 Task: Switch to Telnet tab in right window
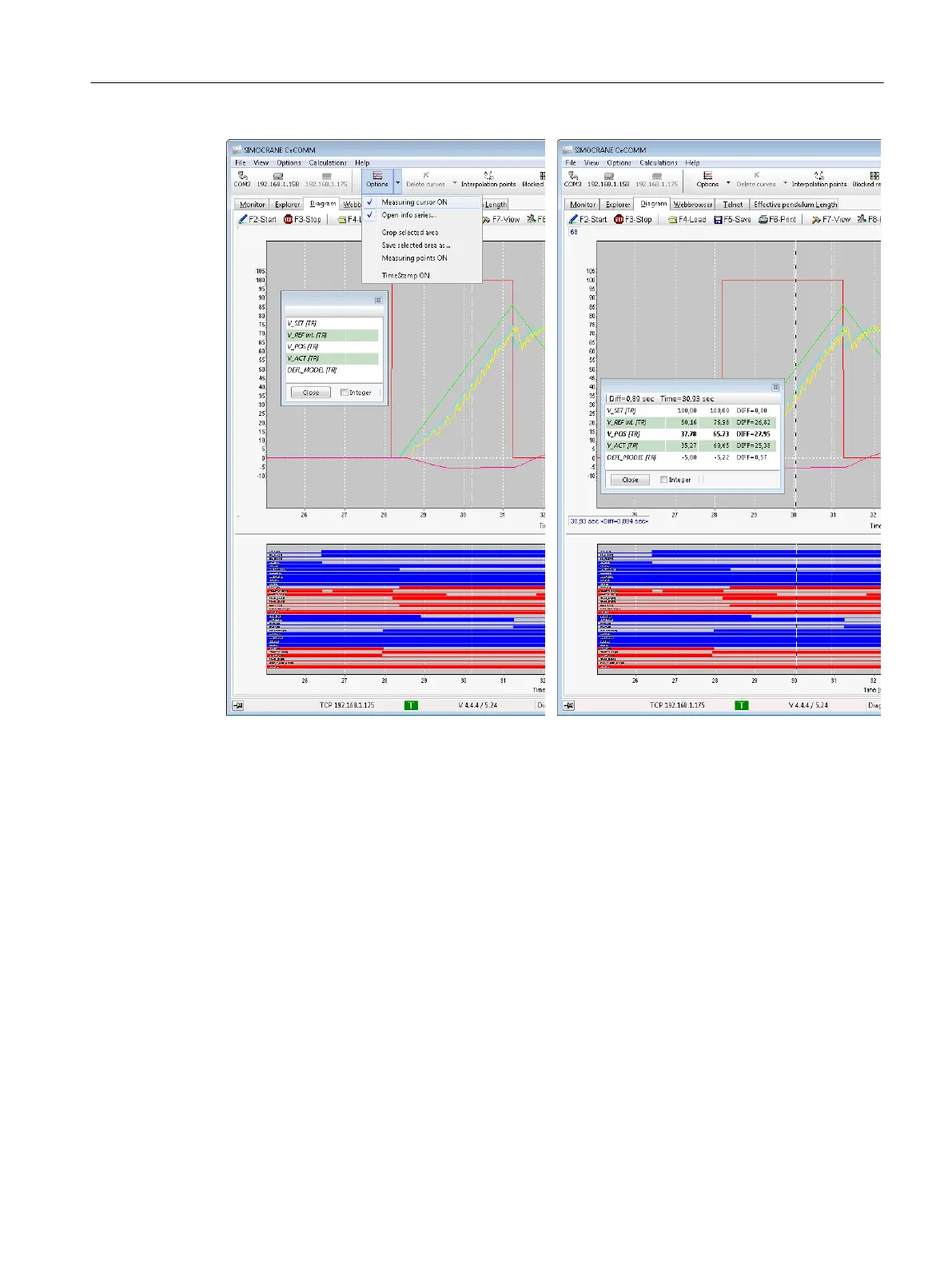733,205
